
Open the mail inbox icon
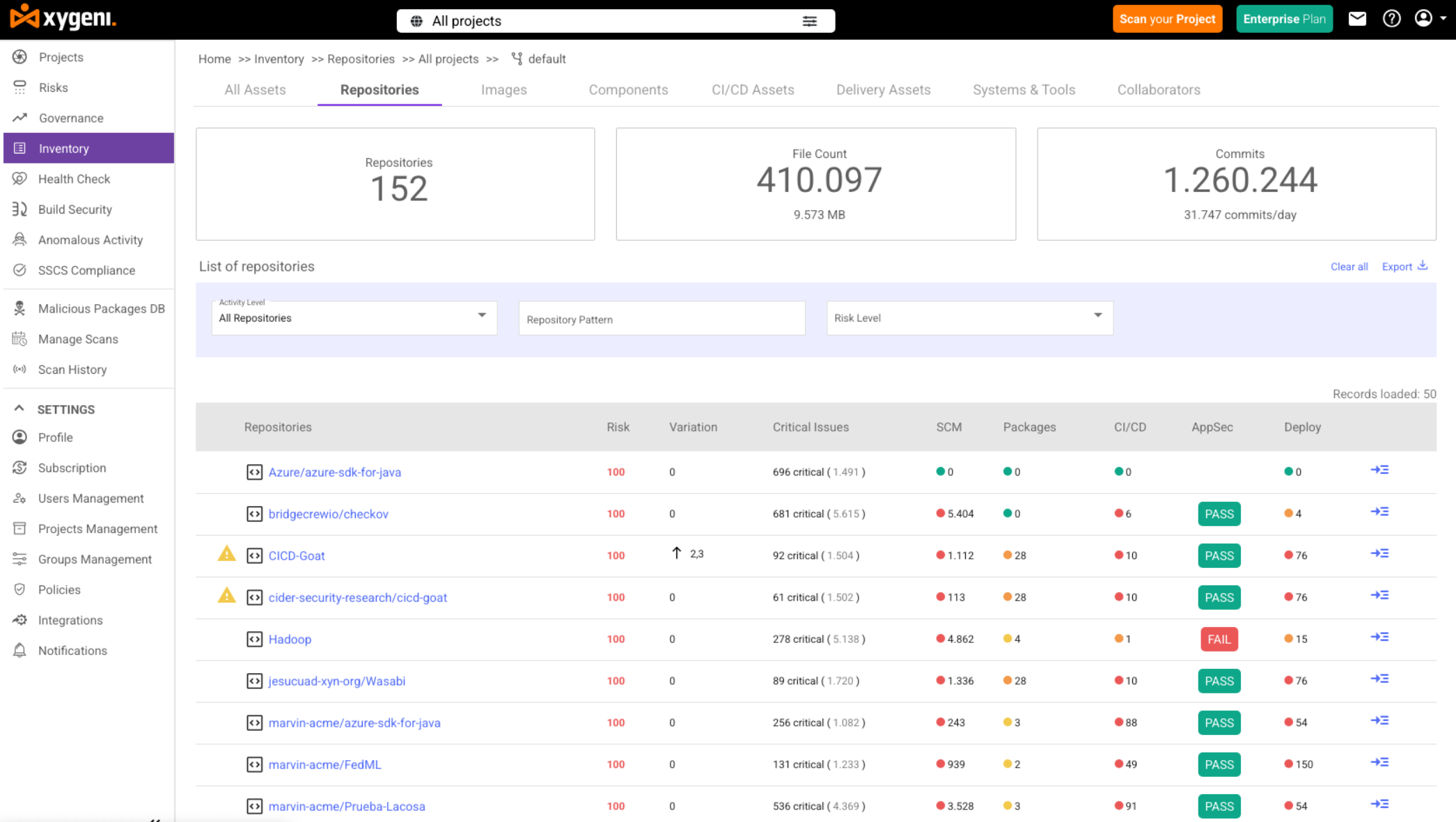pos(1357,19)
